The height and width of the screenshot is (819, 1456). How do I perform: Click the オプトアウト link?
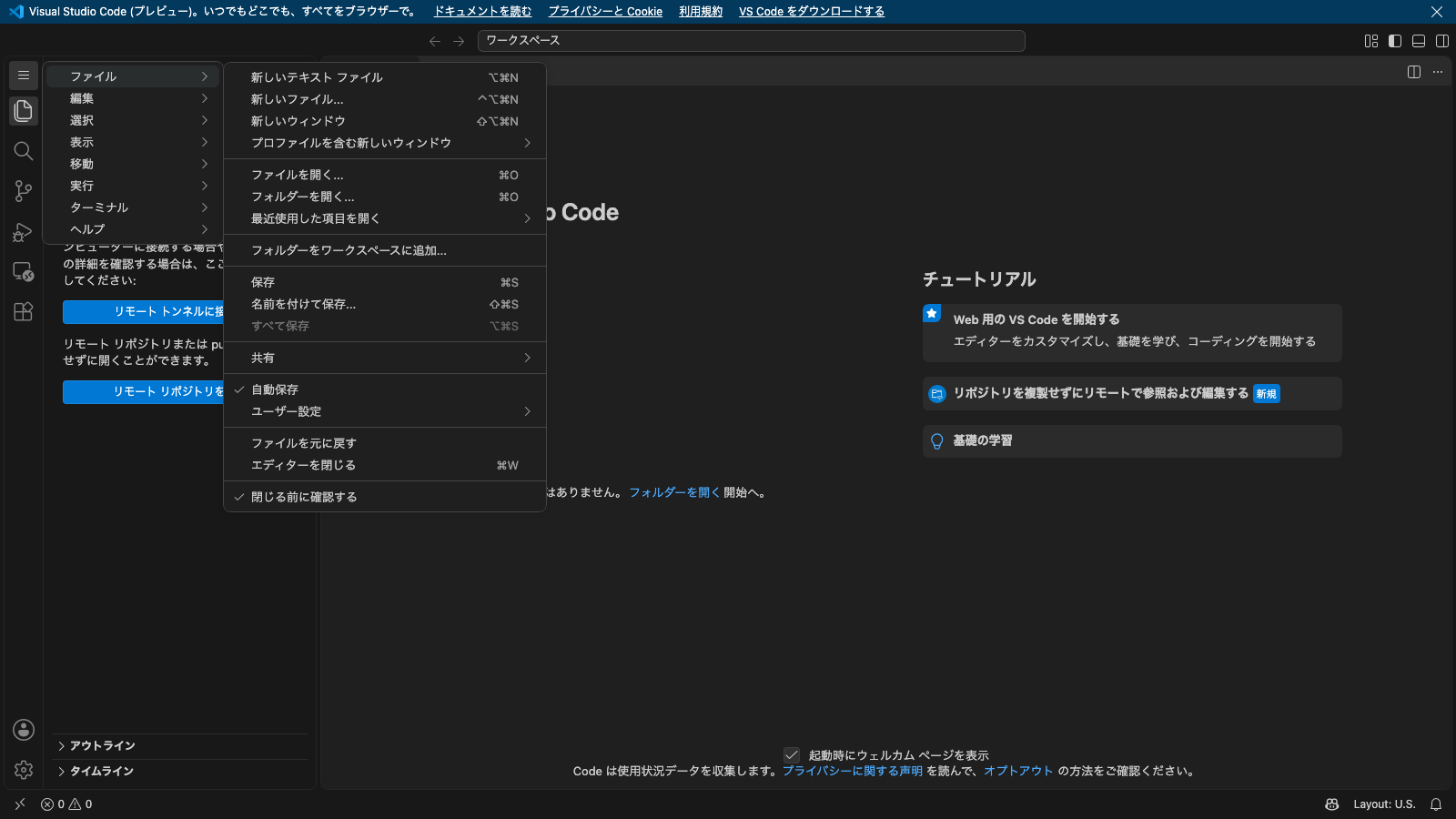[x=1018, y=771]
